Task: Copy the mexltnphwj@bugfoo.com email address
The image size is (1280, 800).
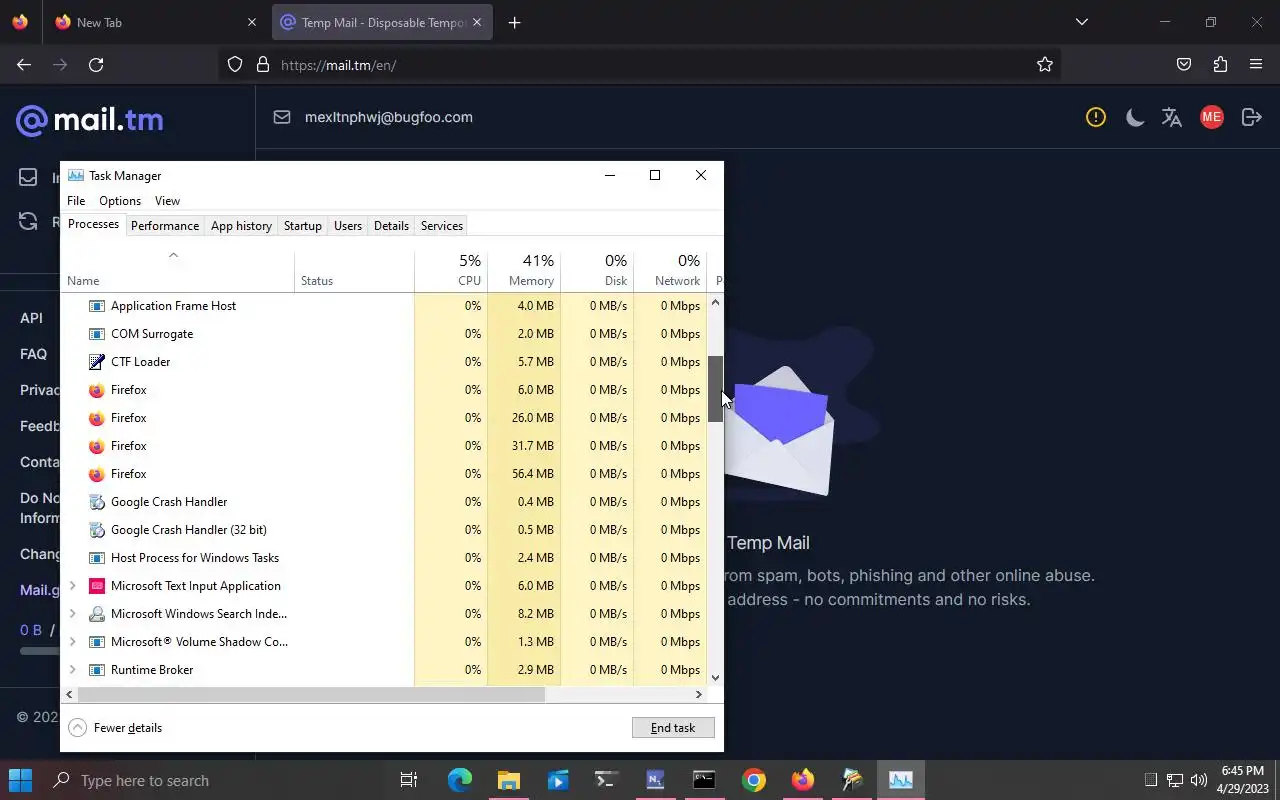Action: click(x=389, y=117)
